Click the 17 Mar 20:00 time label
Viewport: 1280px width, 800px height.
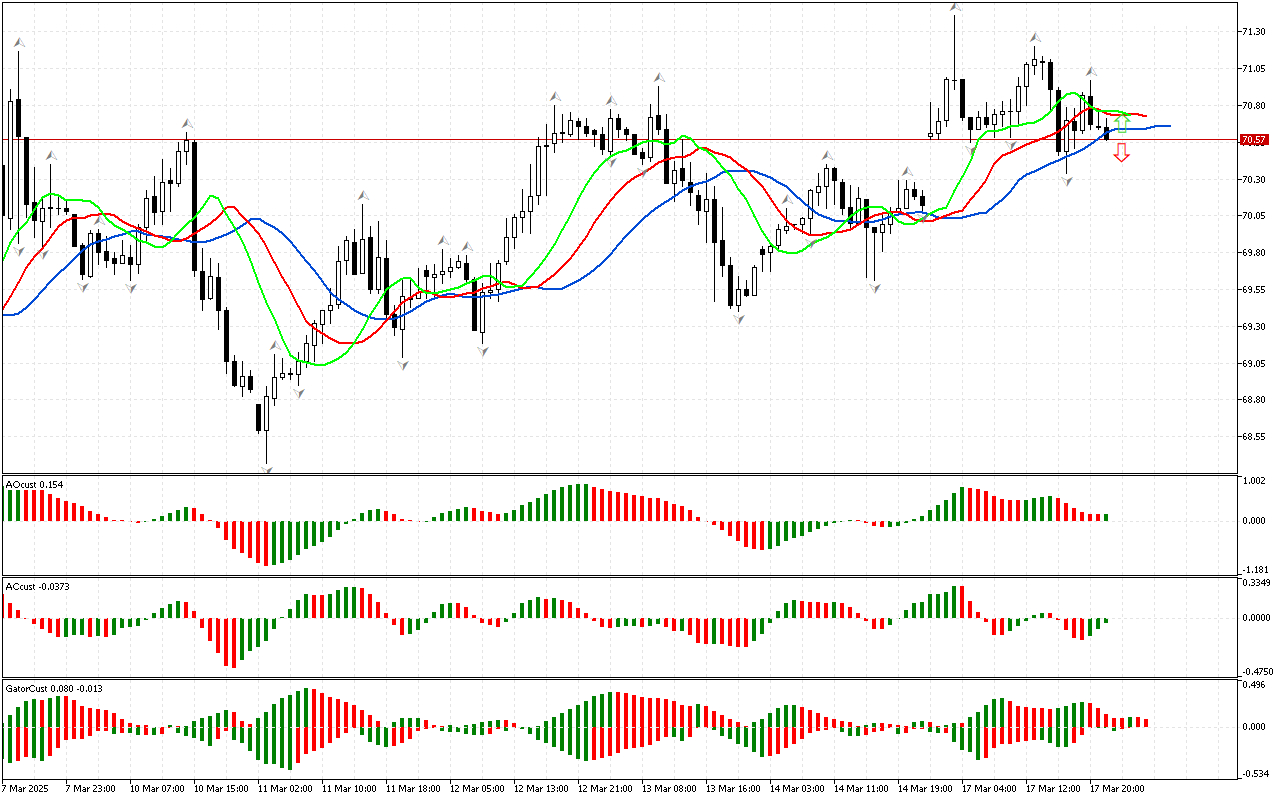(1115, 789)
